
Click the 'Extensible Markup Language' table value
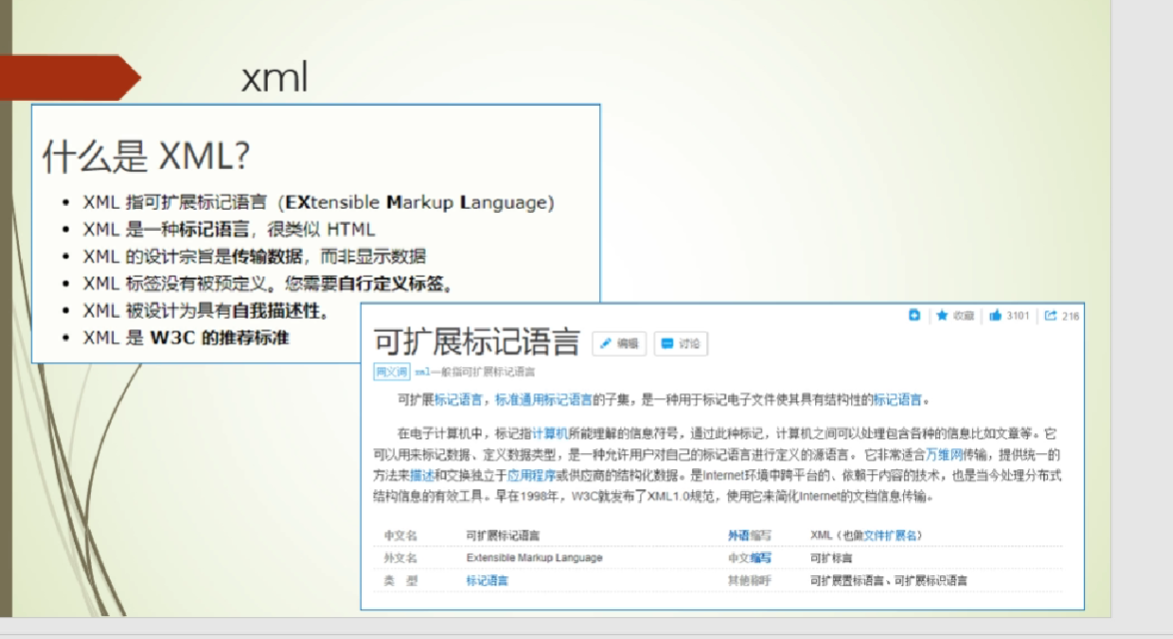pos(534,557)
